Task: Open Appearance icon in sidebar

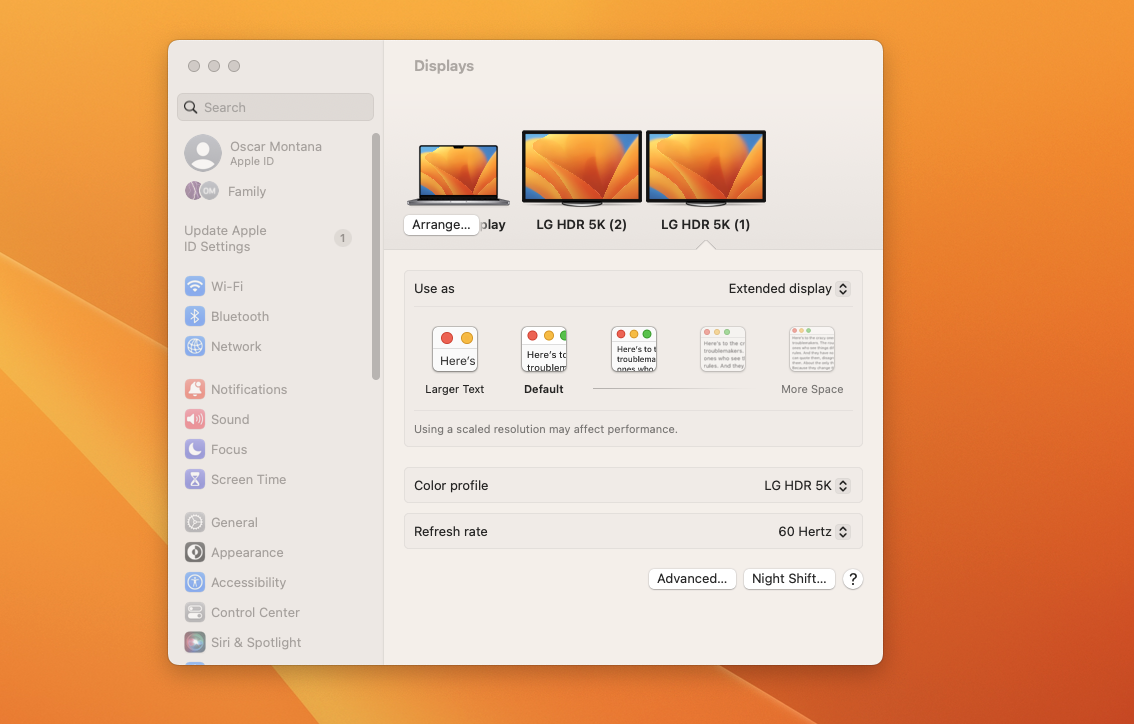Action: (x=195, y=553)
